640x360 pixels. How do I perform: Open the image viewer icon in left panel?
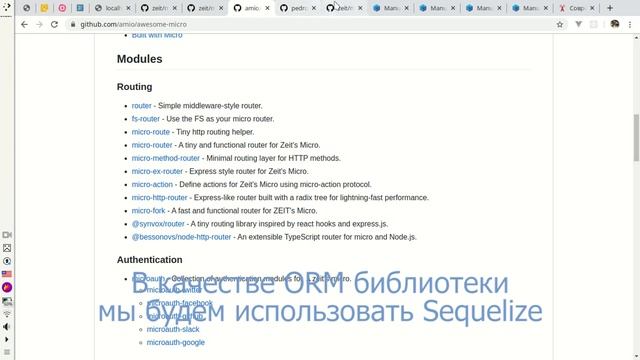tap(7, 248)
